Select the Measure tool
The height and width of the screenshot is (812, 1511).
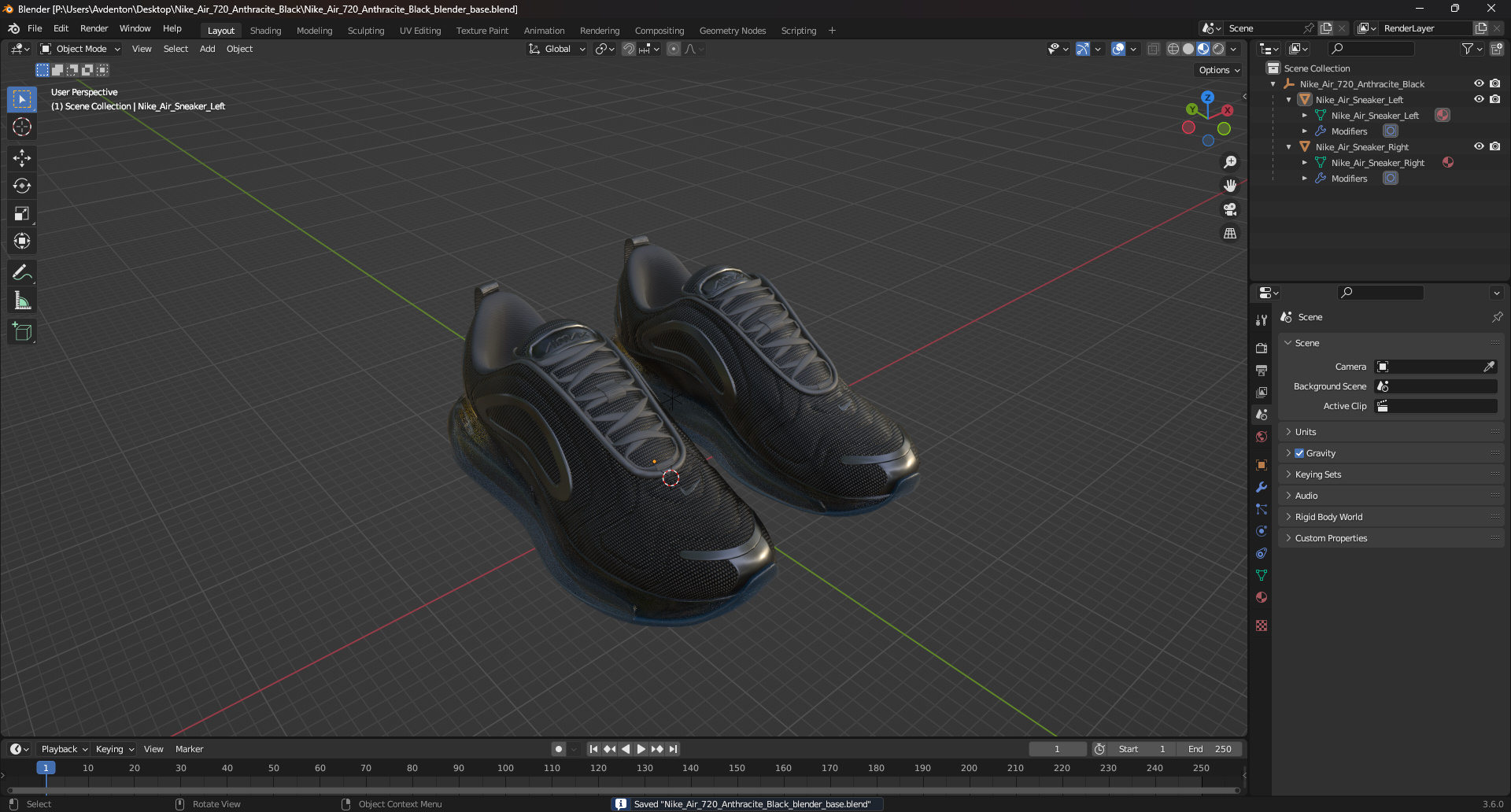coord(22,300)
